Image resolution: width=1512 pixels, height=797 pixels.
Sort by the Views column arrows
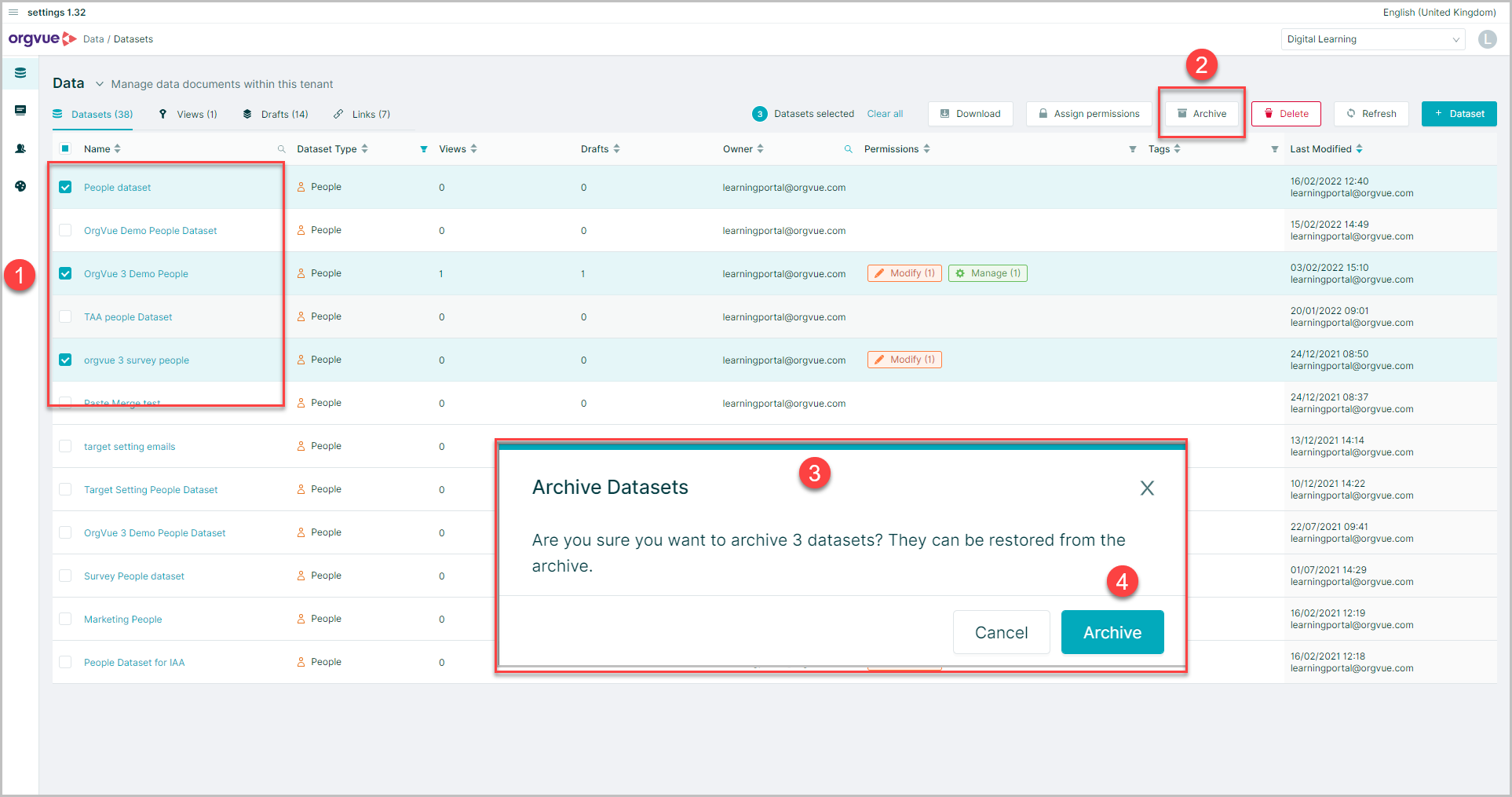coord(473,148)
